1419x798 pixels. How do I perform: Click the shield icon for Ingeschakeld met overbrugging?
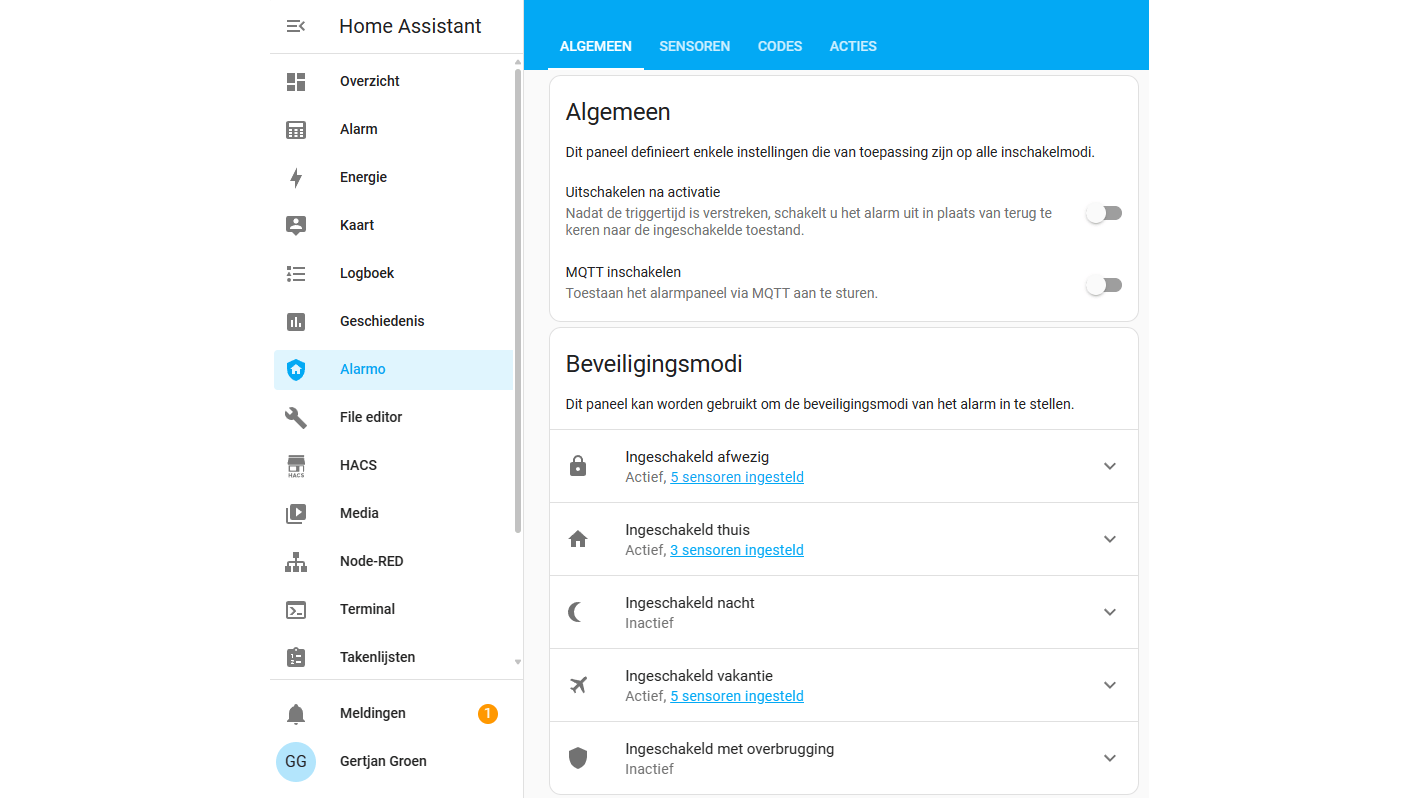click(x=578, y=758)
